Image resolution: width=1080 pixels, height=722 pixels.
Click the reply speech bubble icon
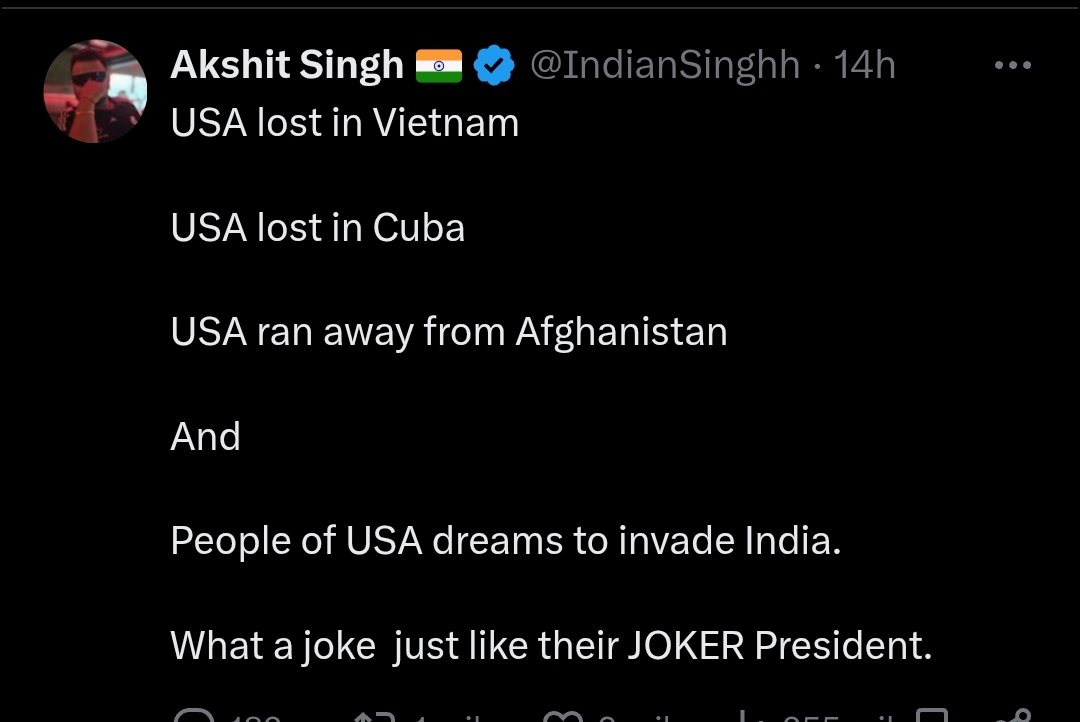pyautogui.click(x=193, y=716)
